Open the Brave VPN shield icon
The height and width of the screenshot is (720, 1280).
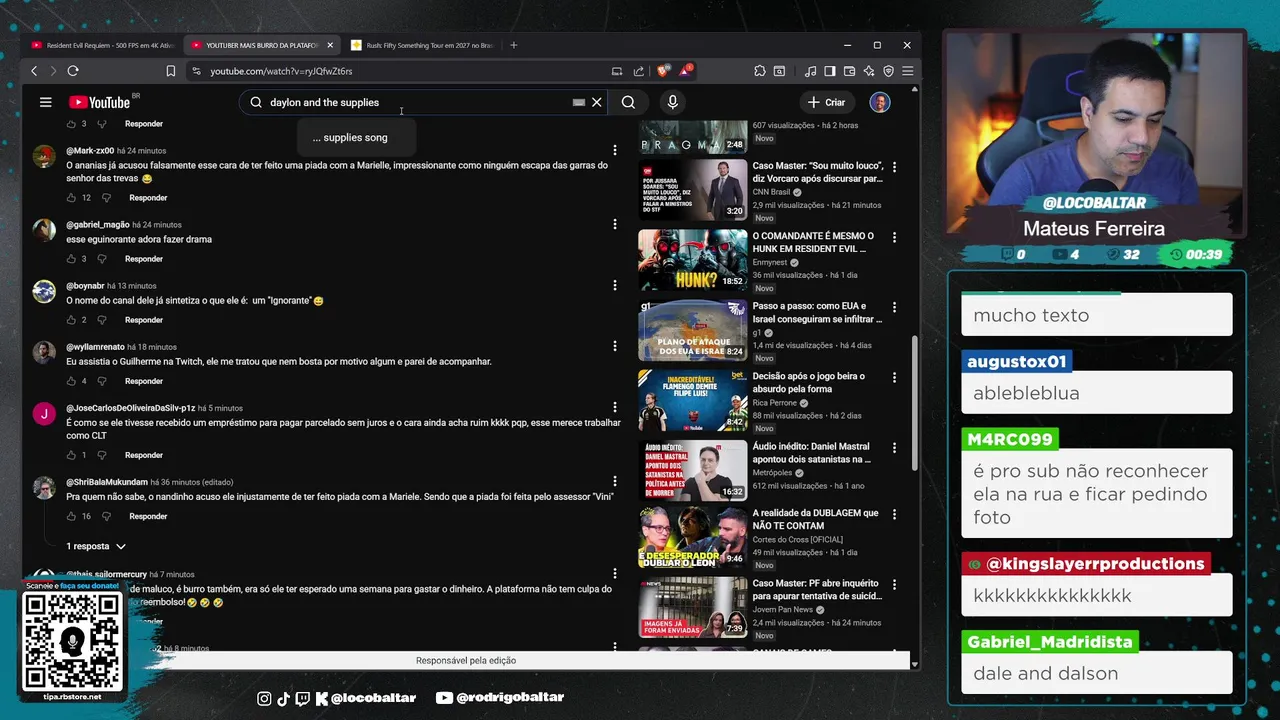pos(888,71)
